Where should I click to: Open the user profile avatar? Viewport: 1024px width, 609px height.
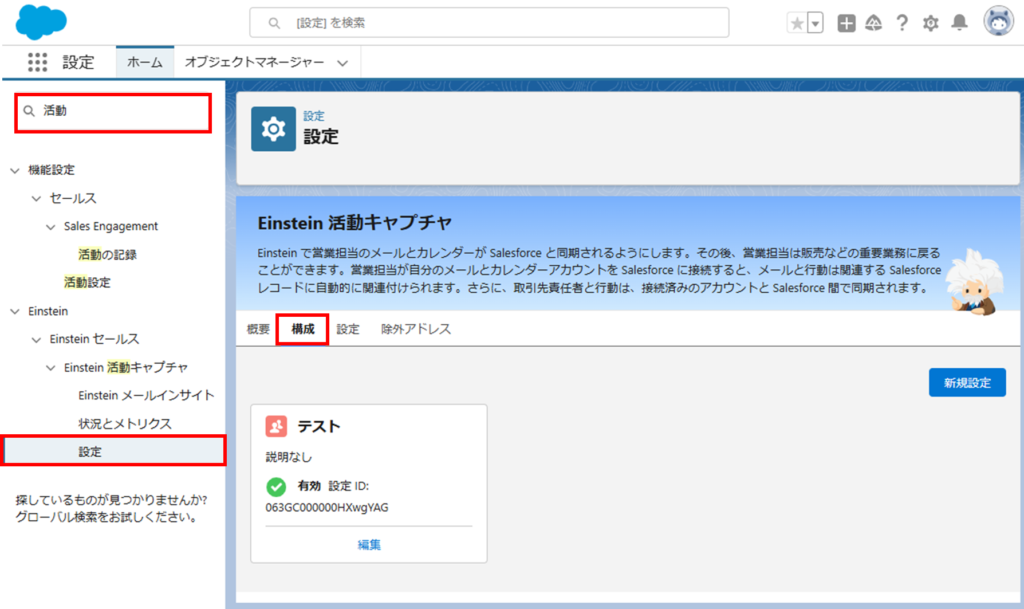click(999, 22)
